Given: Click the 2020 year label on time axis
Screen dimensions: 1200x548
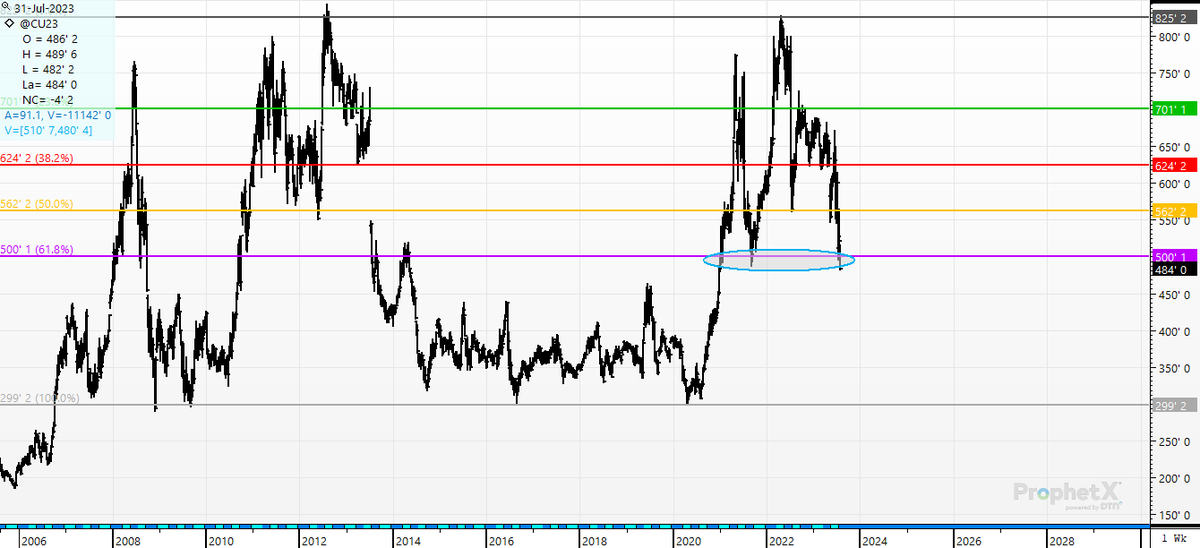Looking at the screenshot, I should click(688, 540).
